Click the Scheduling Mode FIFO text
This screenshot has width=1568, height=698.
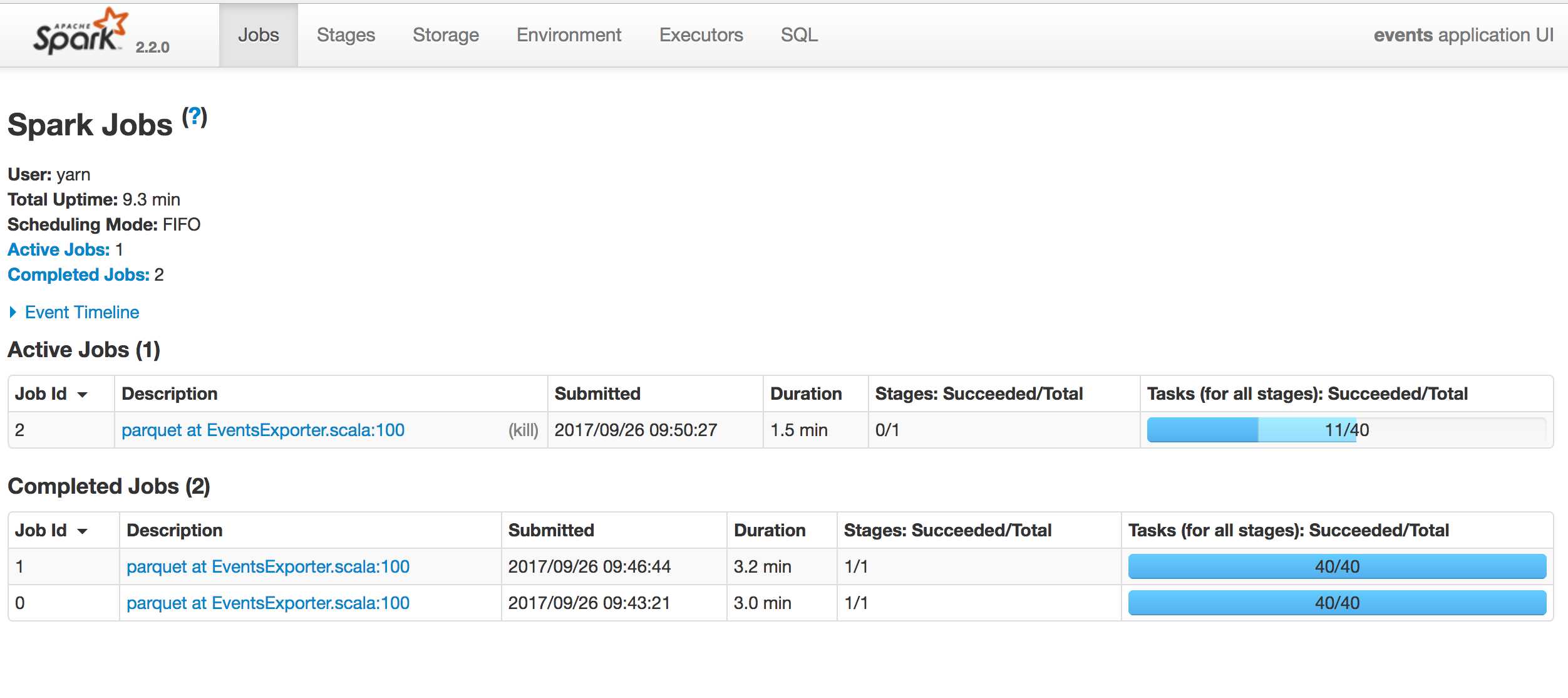(104, 224)
